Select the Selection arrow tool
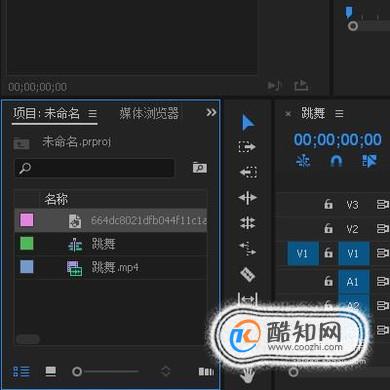The height and width of the screenshot is (390, 390). (248, 122)
